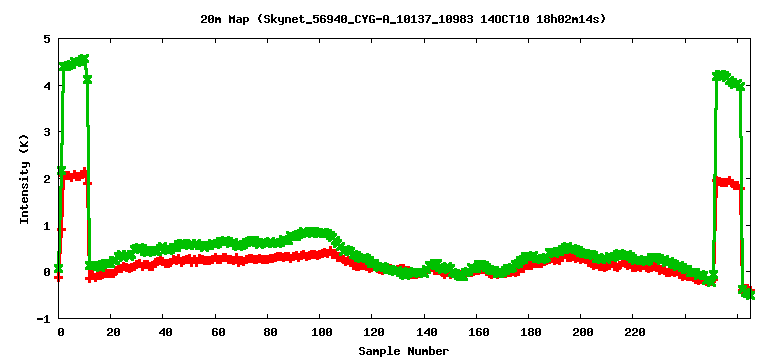Image resolution: width=768 pixels, height=360 pixels.
Task: Click the y-axis tick label 1
Action: 48,226
